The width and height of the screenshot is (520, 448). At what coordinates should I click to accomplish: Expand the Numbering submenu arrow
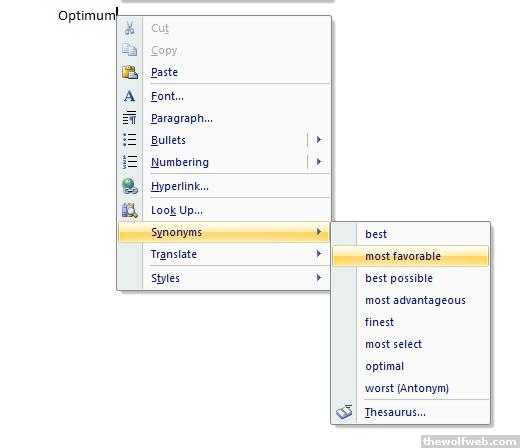pyautogui.click(x=319, y=162)
